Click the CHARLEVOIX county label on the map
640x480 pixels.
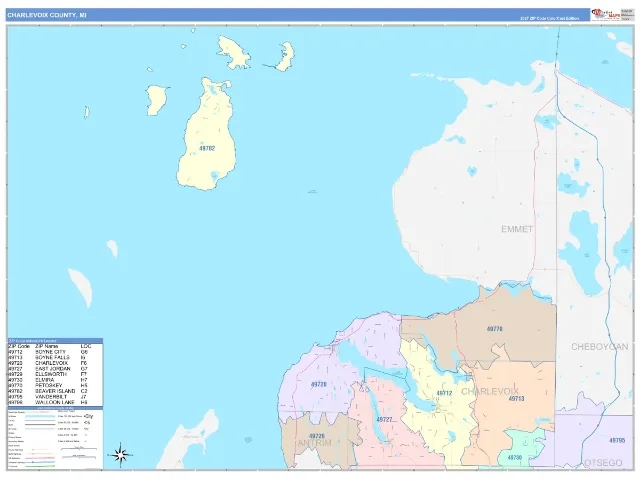(489, 391)
